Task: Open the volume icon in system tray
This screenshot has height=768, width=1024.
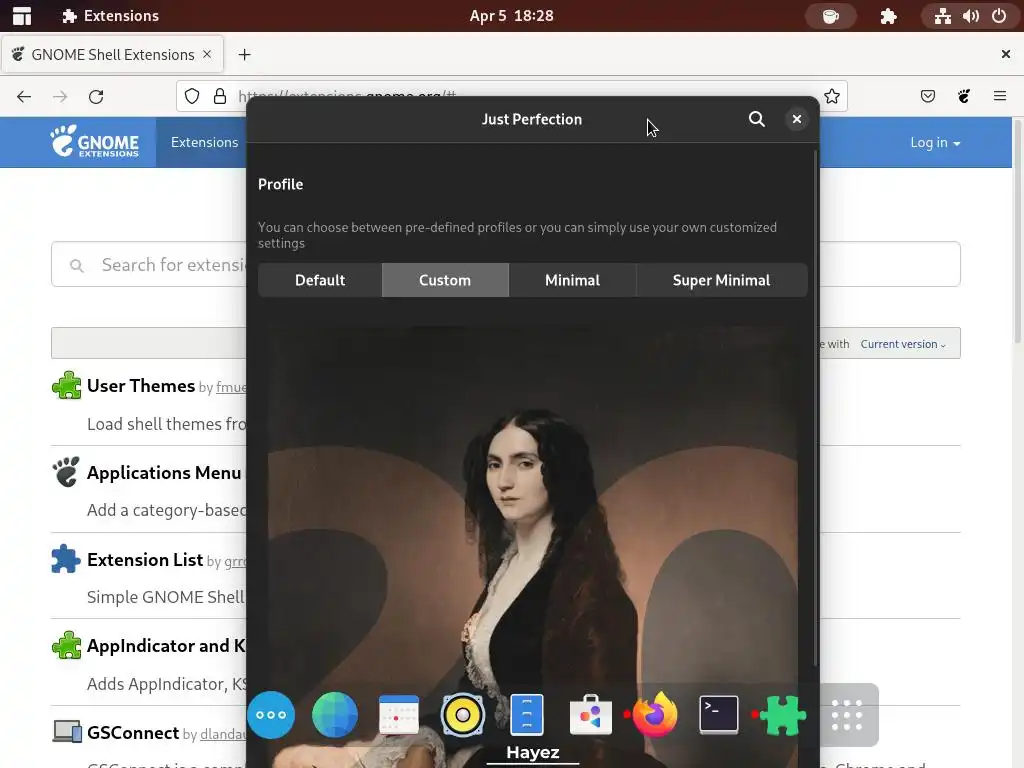Action: (x=970, y=16)
